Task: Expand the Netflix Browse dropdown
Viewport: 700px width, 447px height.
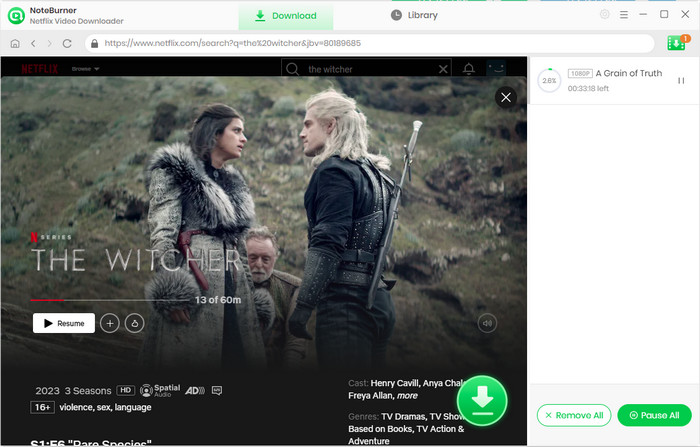Action: (85, 69)
